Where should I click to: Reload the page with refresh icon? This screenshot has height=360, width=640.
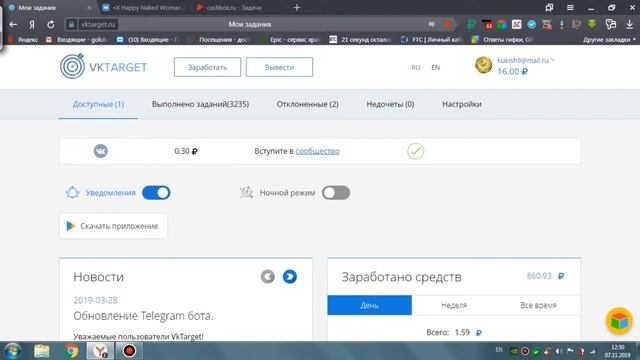(51, 24)
